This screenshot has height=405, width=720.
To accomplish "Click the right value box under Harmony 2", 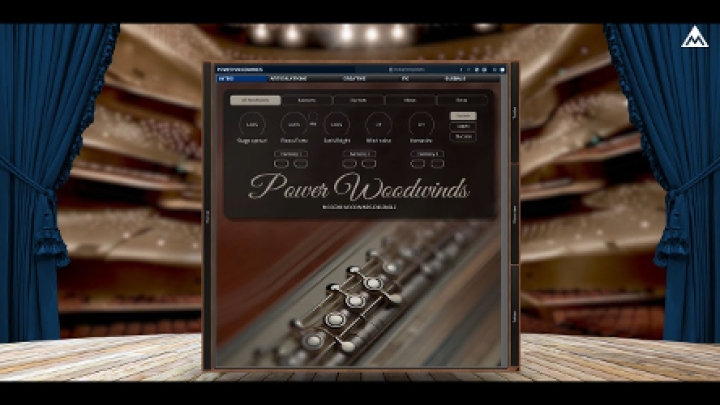I will (x=369, y=163).
